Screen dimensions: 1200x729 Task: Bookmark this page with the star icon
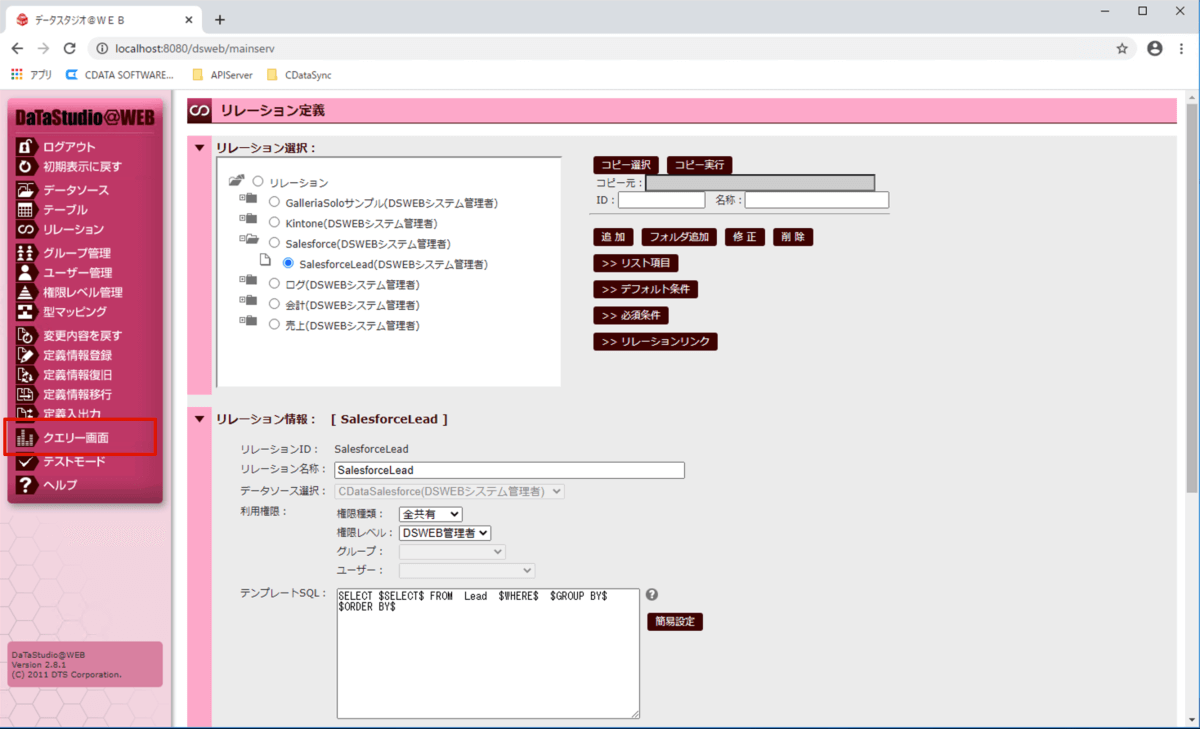click(1122, 48)
